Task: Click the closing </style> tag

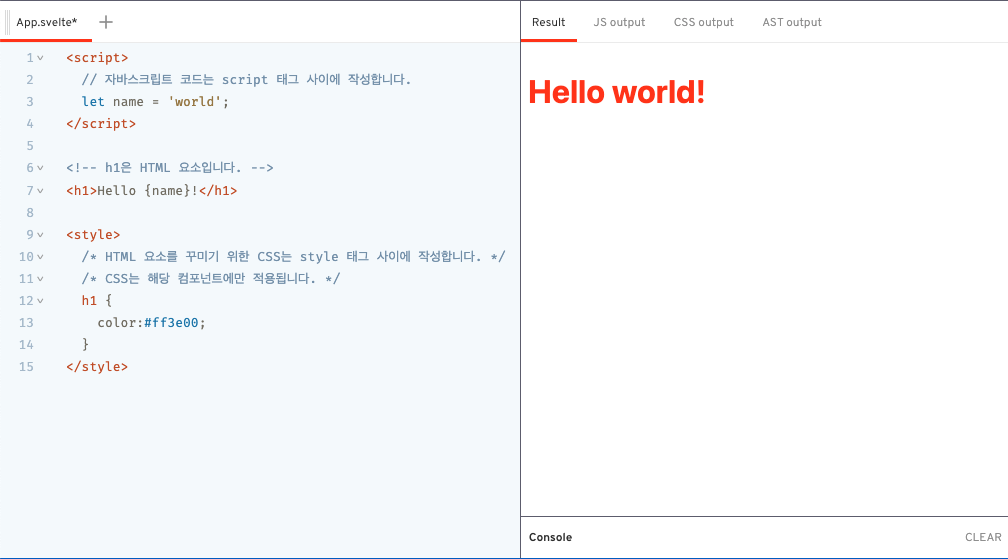Action: pyautogui.click(x=97, y=367)
